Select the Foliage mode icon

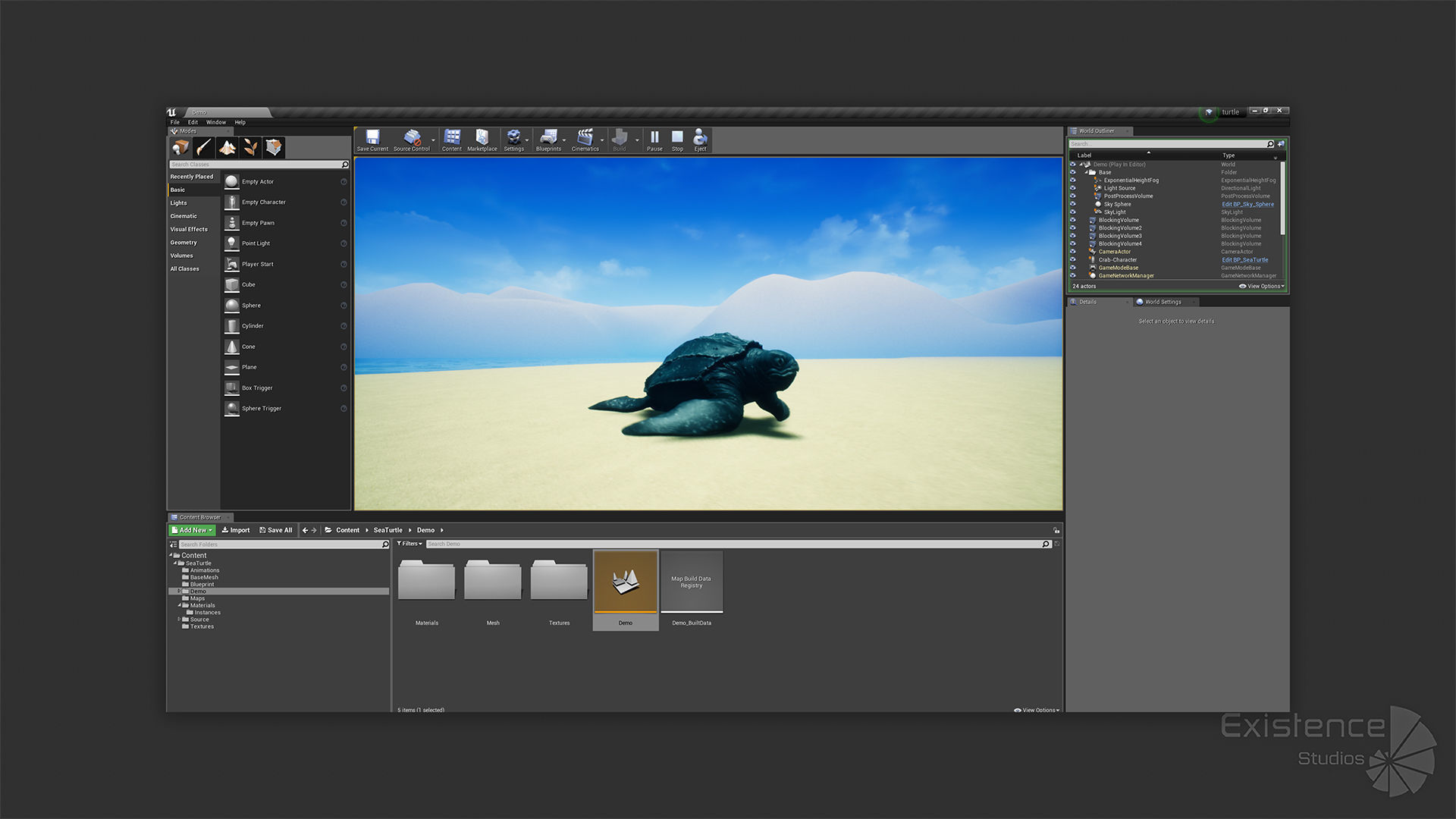pos(250,147)
